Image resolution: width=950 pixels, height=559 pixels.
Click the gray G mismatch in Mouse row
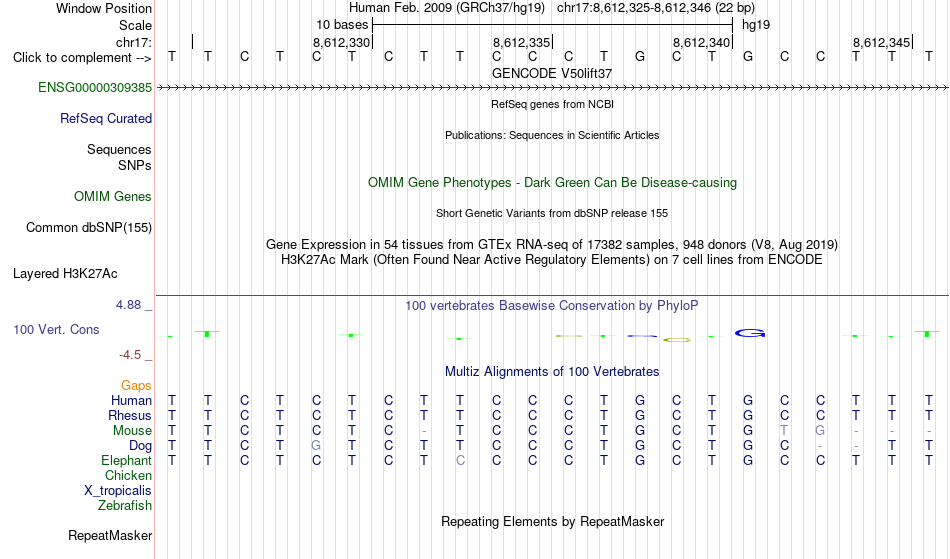coord(820,431)
